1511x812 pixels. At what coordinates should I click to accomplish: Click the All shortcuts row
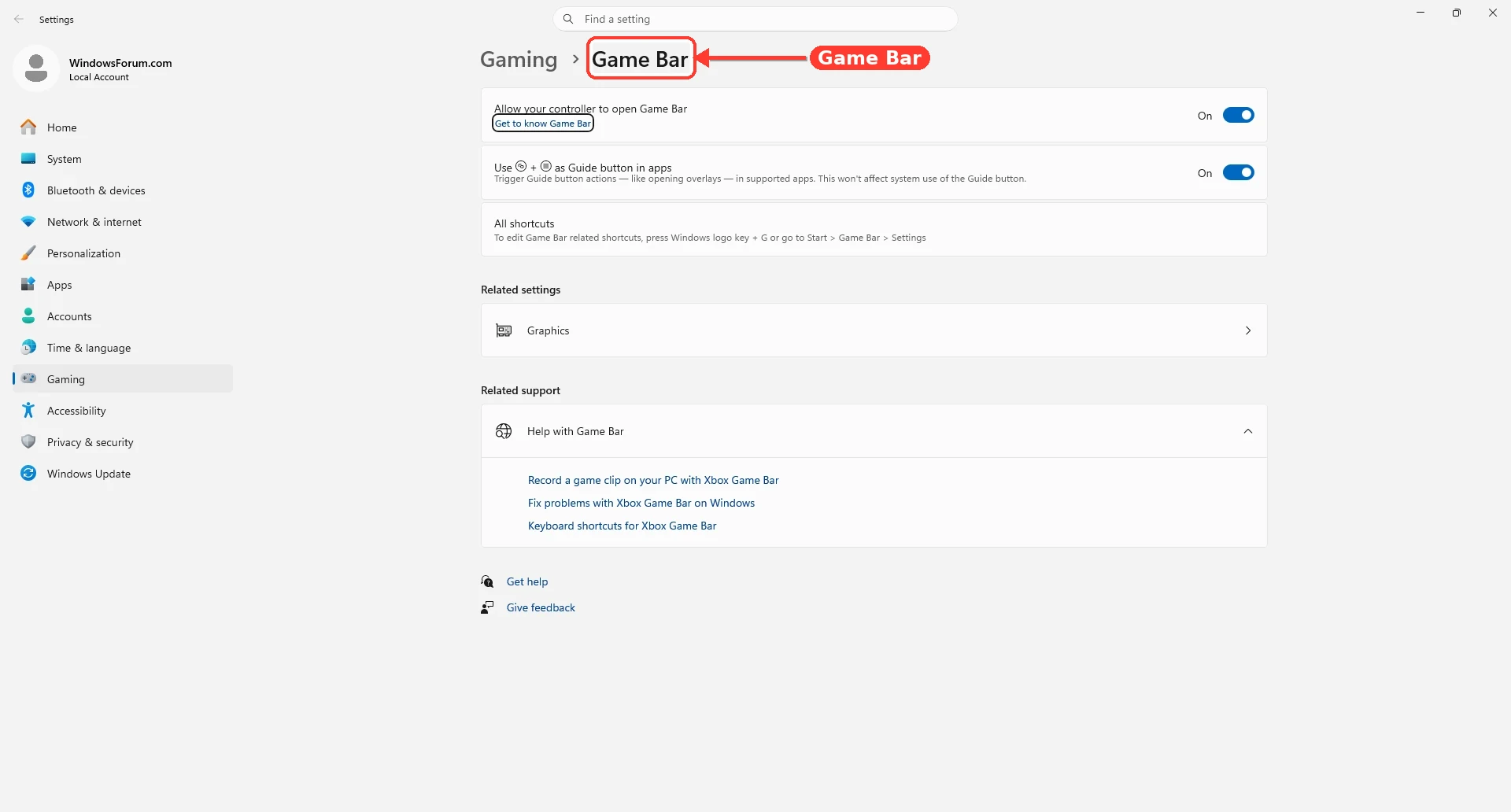(874, 230)
